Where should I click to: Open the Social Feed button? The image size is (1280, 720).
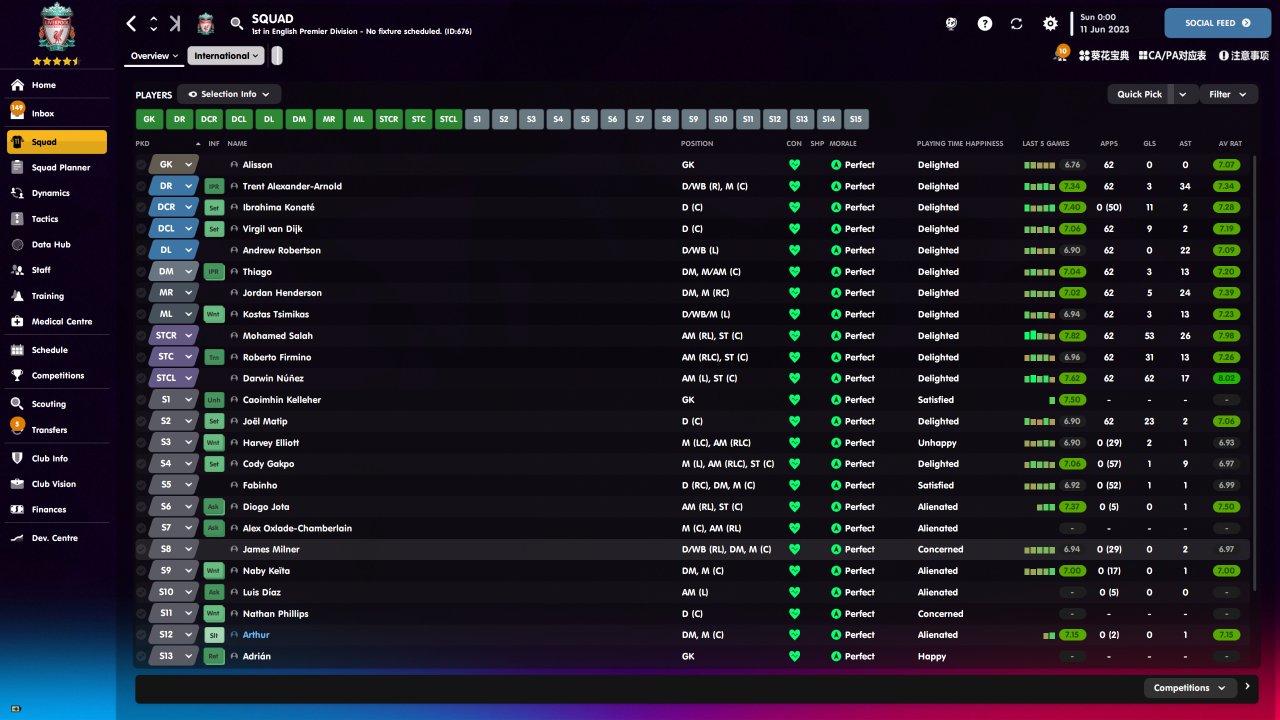tap(1218, 23)
